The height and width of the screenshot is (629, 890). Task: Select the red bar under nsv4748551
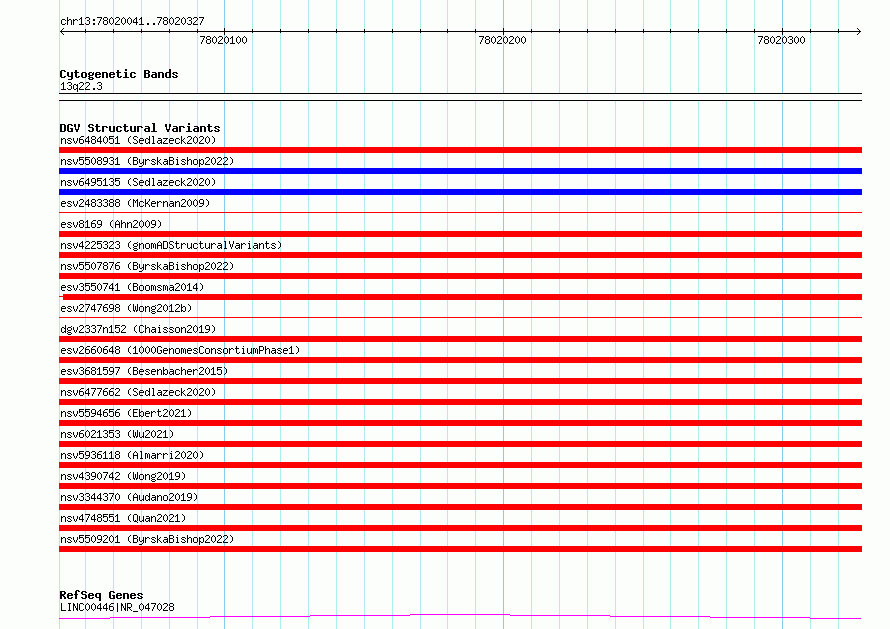tap(460, 528)
